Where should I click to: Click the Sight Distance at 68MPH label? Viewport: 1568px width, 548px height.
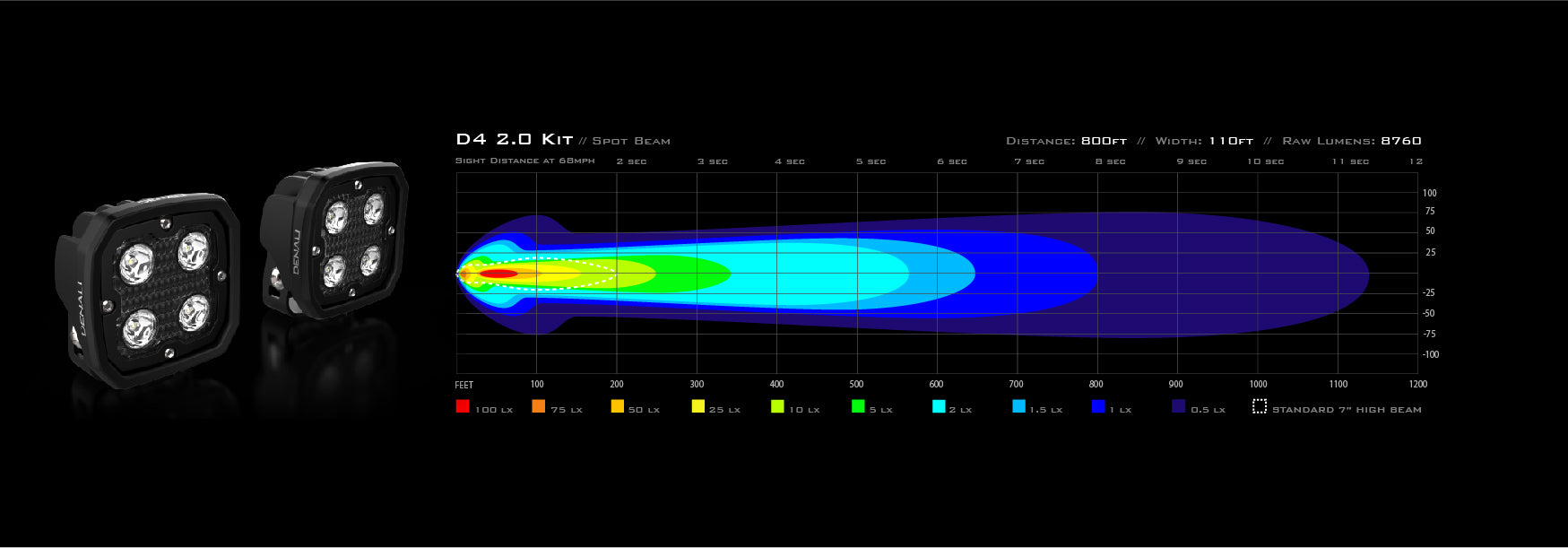tap(524, 161)
